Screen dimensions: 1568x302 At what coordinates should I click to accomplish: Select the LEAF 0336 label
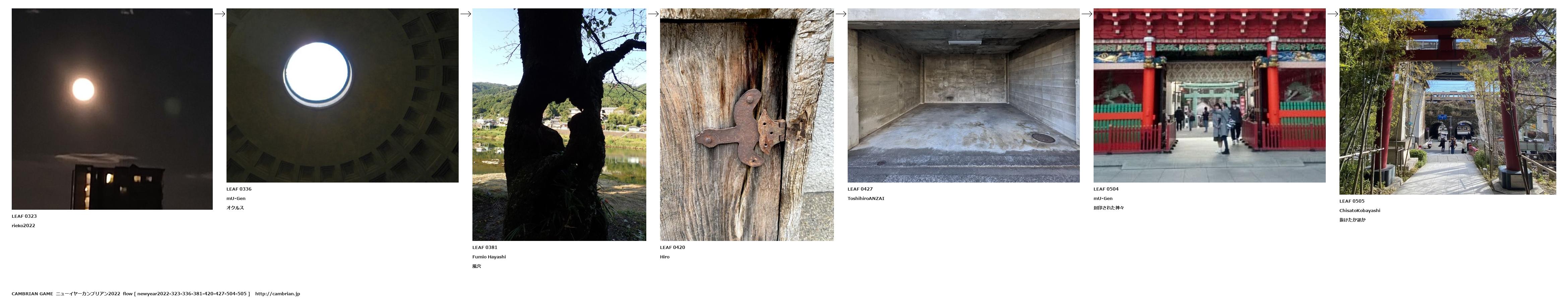tap(239, 189)
